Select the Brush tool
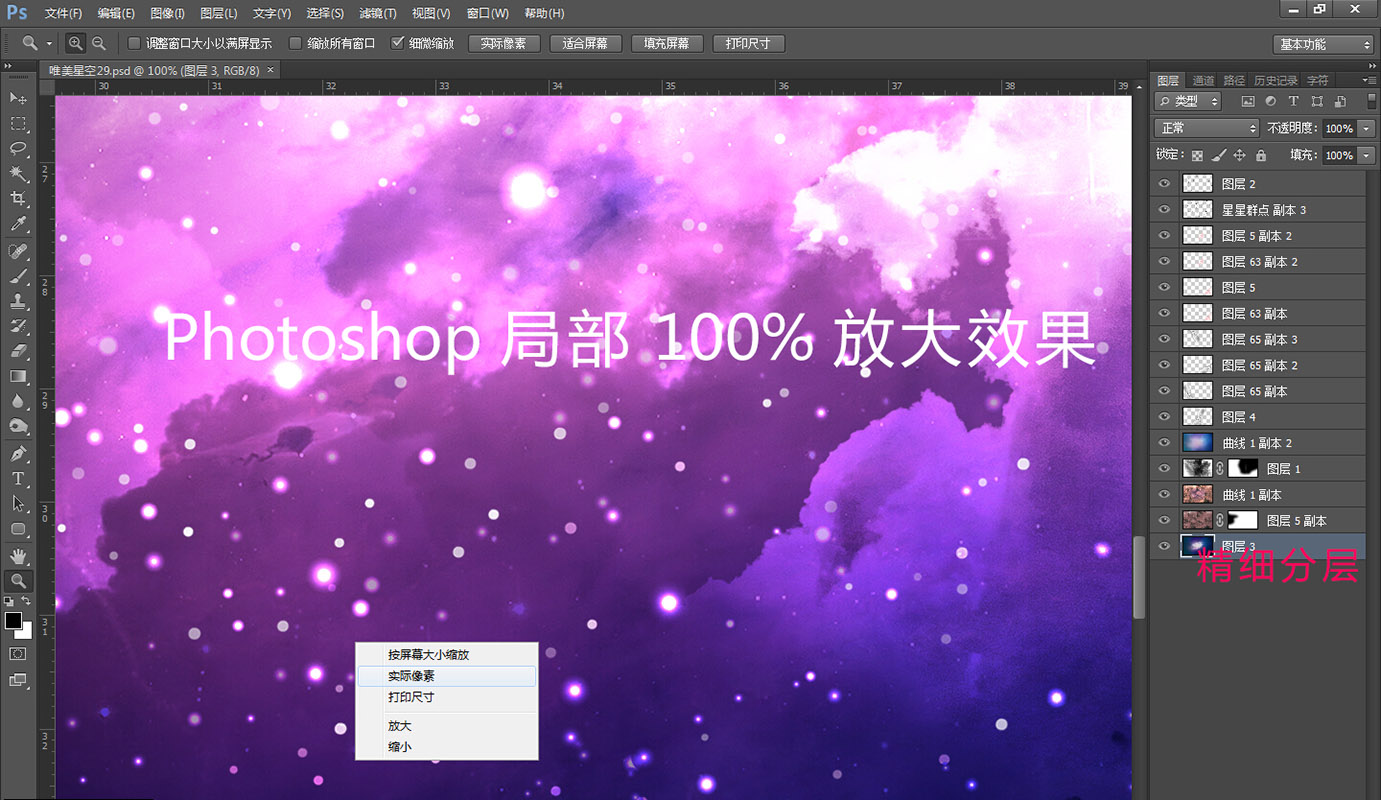1381x800 pixels. click(x=18, y=275)
